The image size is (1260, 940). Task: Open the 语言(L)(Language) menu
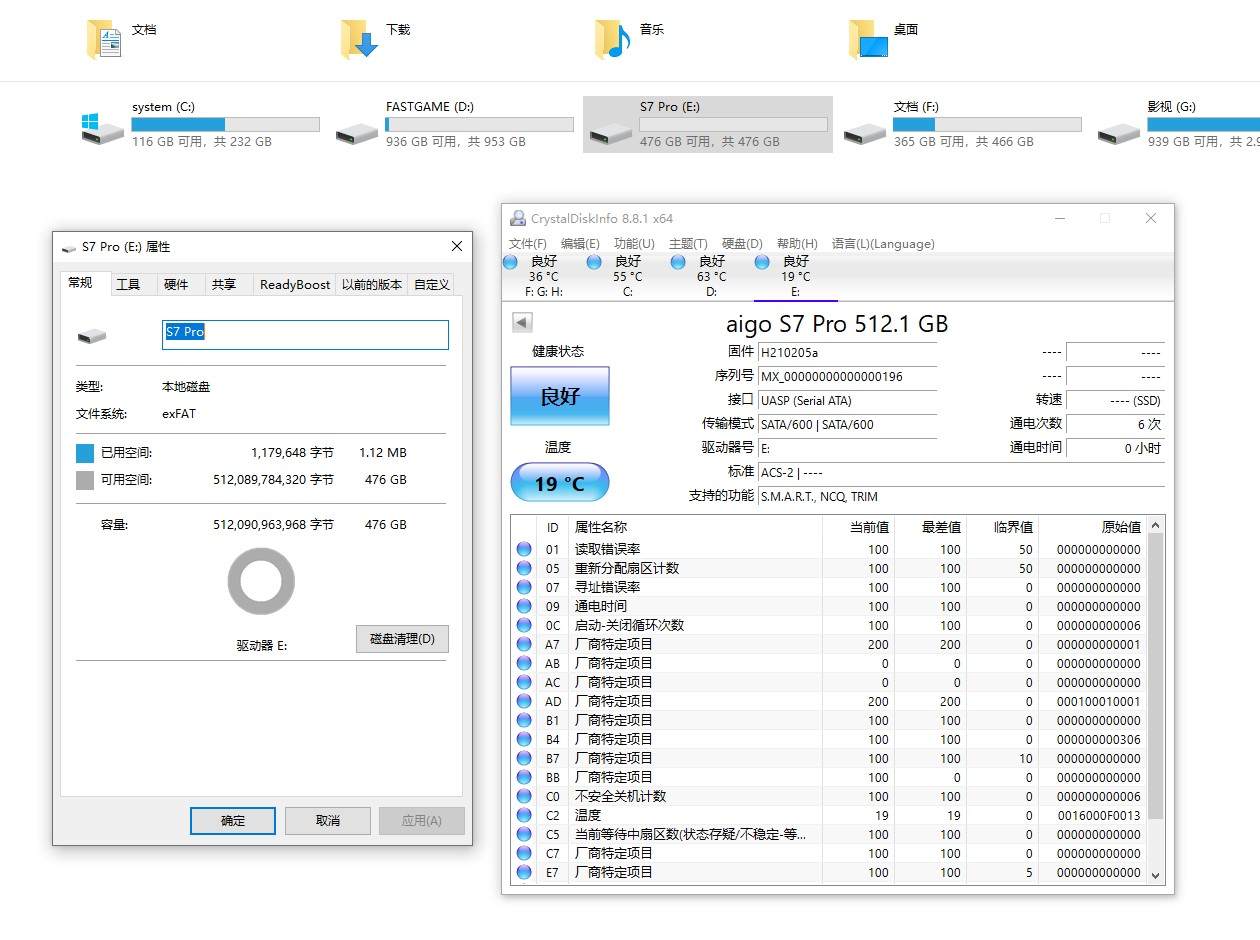coord(883,243)
